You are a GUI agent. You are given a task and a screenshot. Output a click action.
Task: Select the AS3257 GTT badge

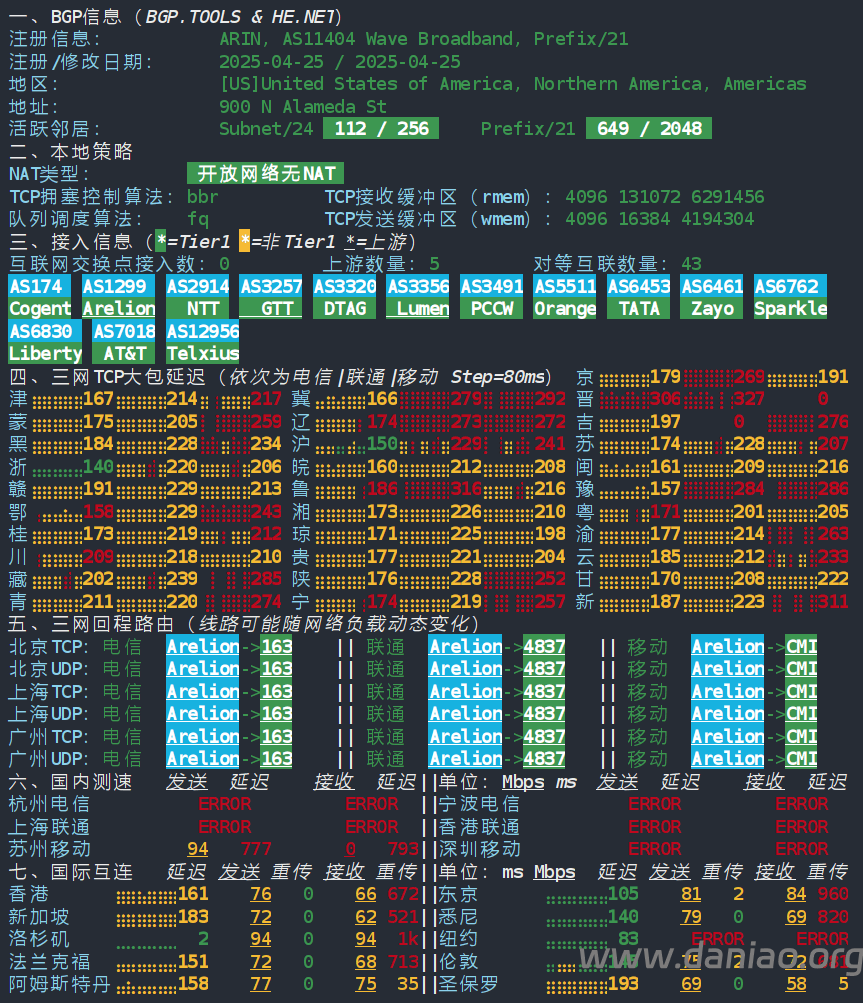point(271,297)
